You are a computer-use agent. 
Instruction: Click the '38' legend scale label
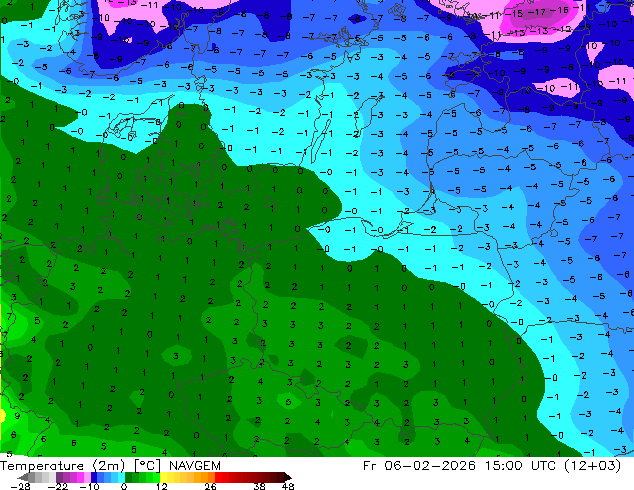pyautogui.click(x=259, y=486)
